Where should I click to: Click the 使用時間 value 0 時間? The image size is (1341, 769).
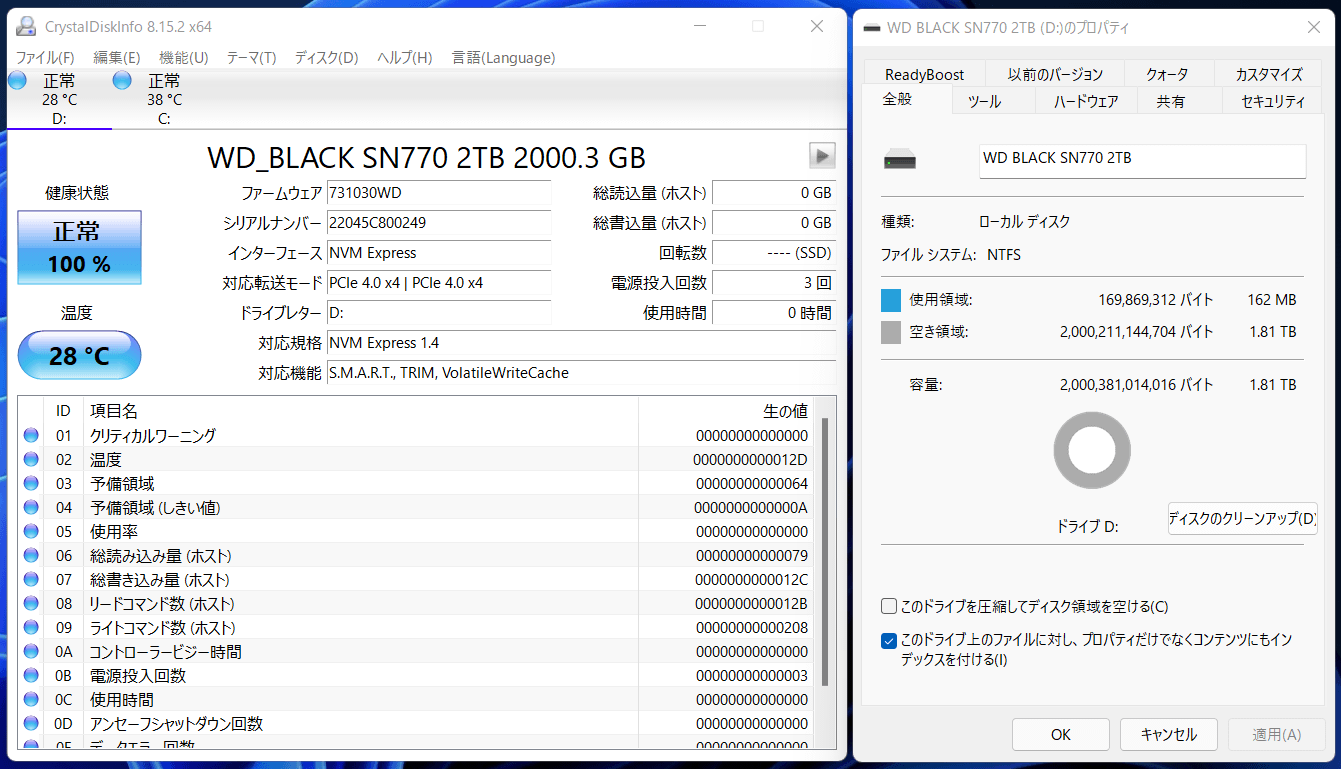pos(774,313)
